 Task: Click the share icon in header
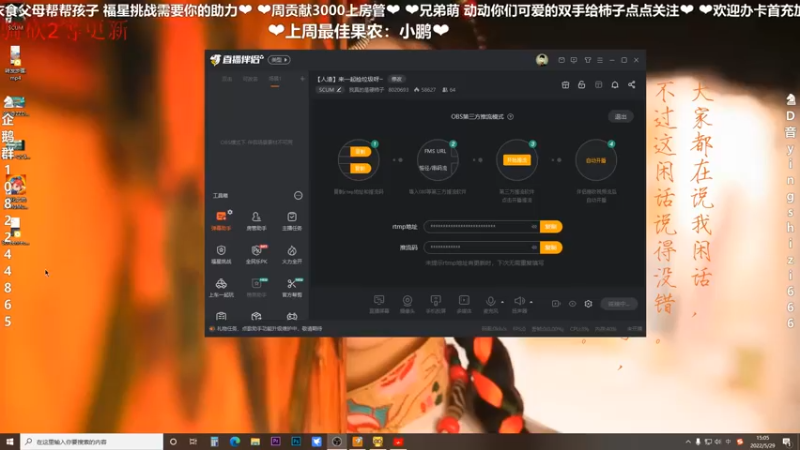tap(632, 85)
